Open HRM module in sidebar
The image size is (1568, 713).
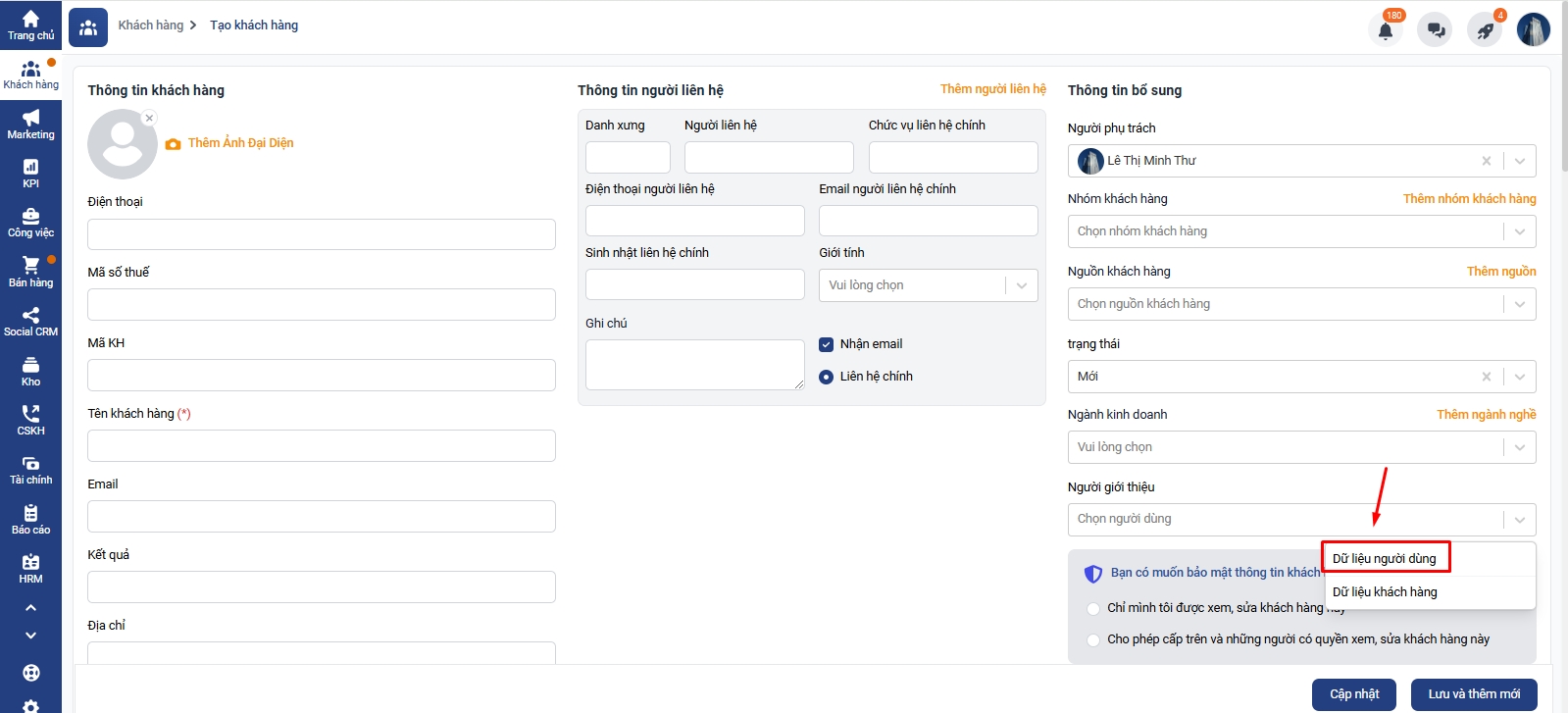pos(30,569)
